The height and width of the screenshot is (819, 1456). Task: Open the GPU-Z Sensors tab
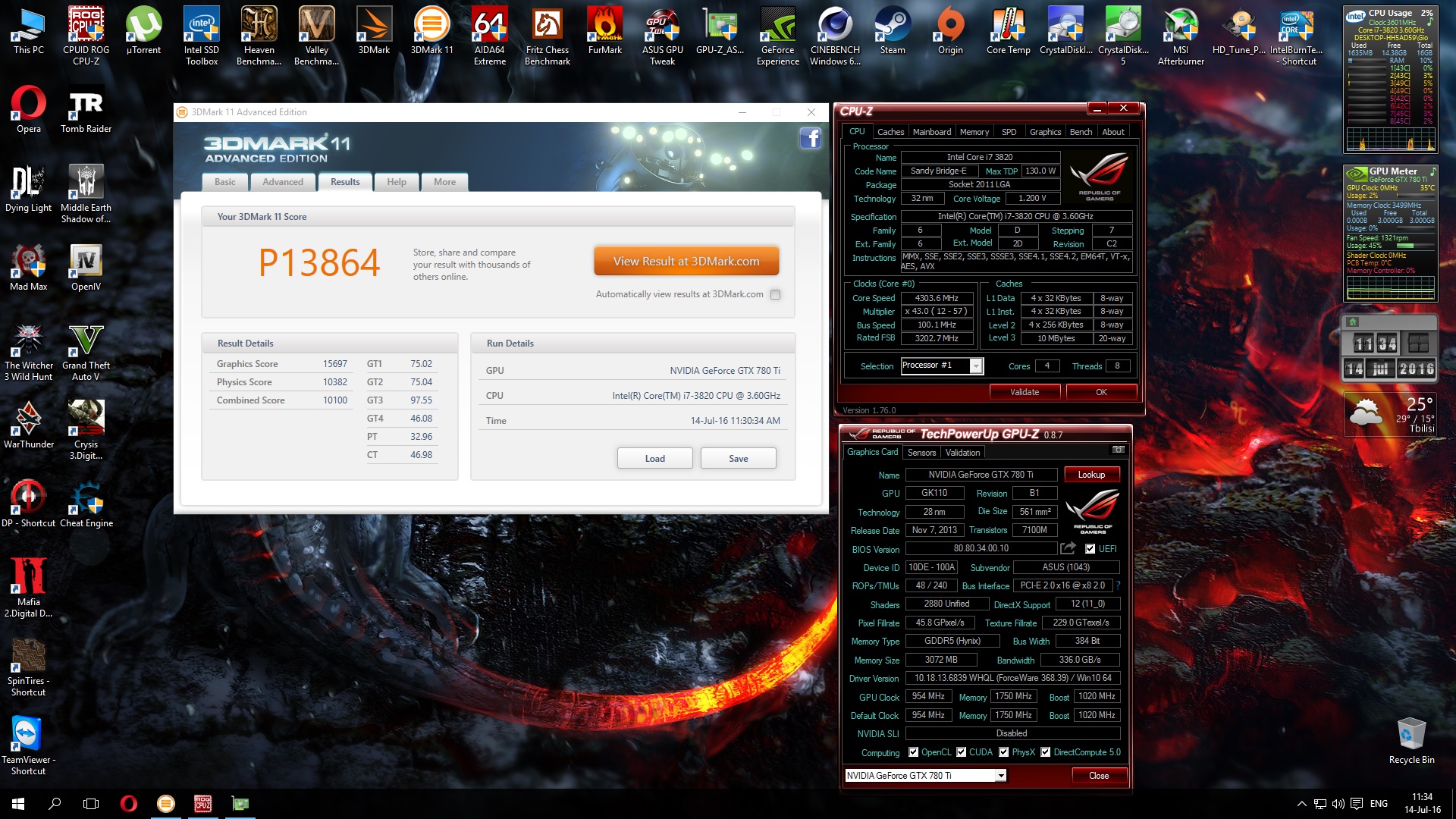tap(921, 453)
